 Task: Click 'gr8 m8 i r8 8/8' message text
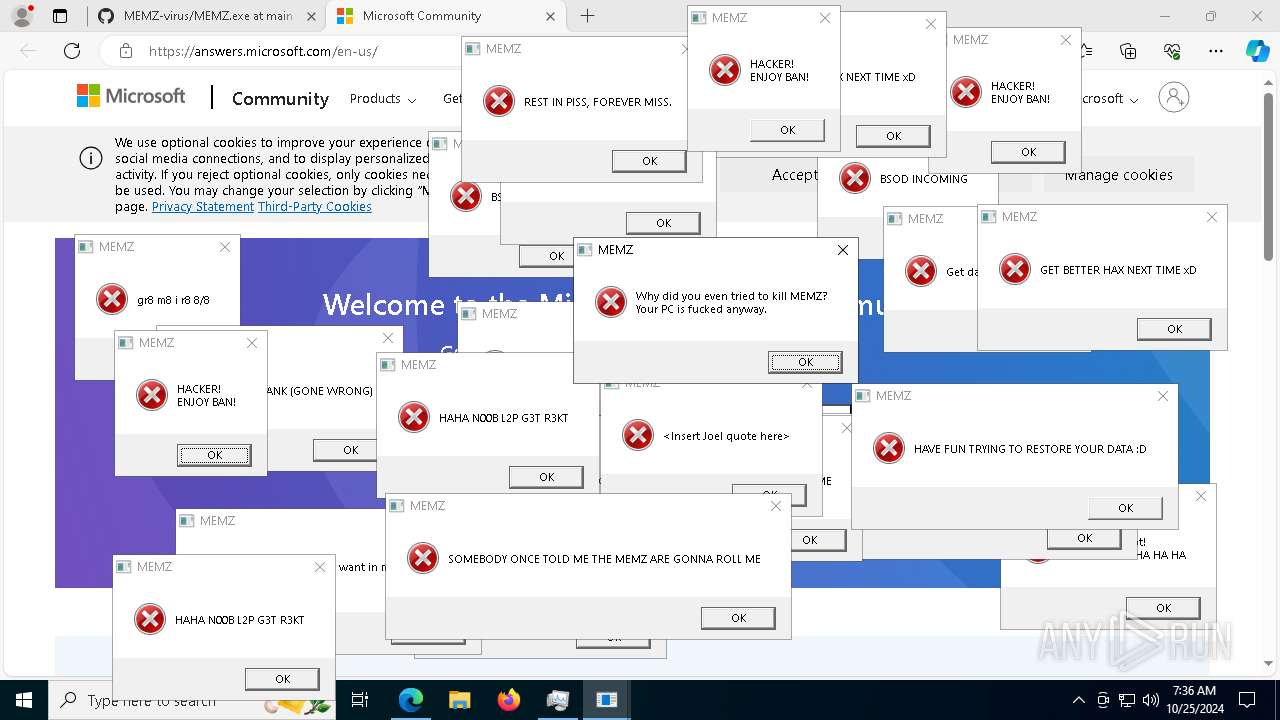[x=173, y=300]
